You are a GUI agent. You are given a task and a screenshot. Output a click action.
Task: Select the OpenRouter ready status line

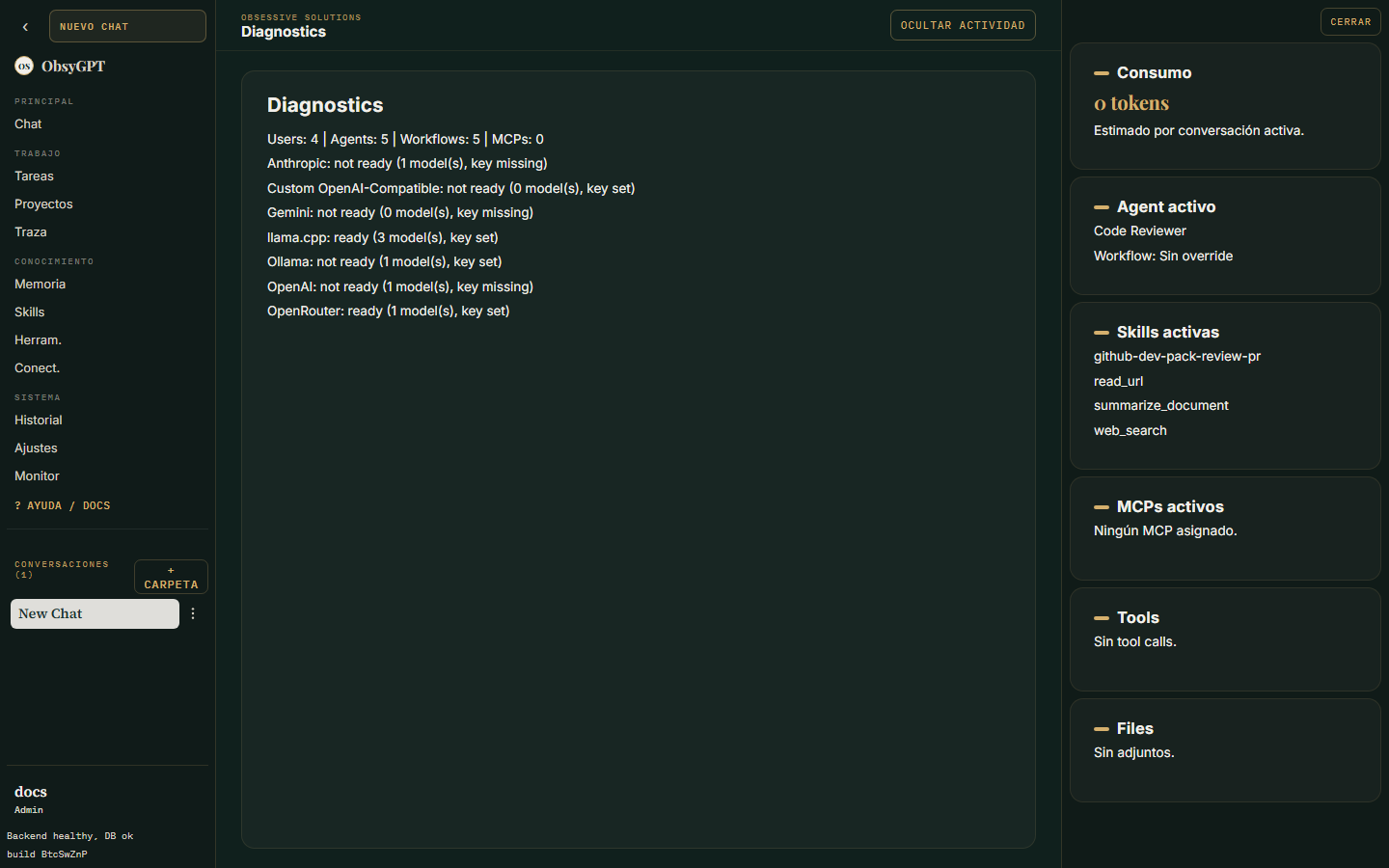(389, 311)
